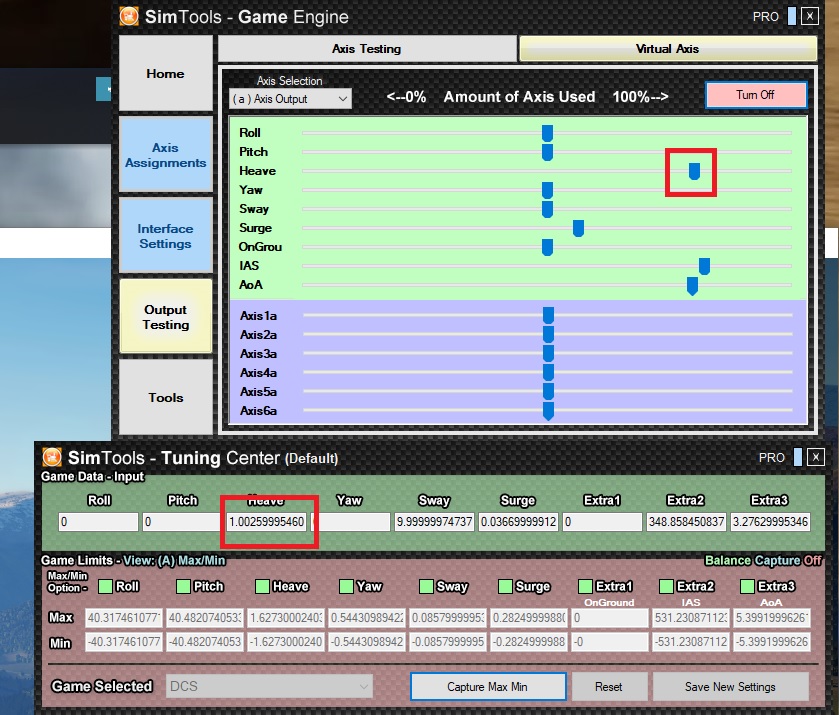The width and height of the screenshot is (839, 715).
Task: Click the SimTools Tuning Center logo icon
Action: [51, 457]
